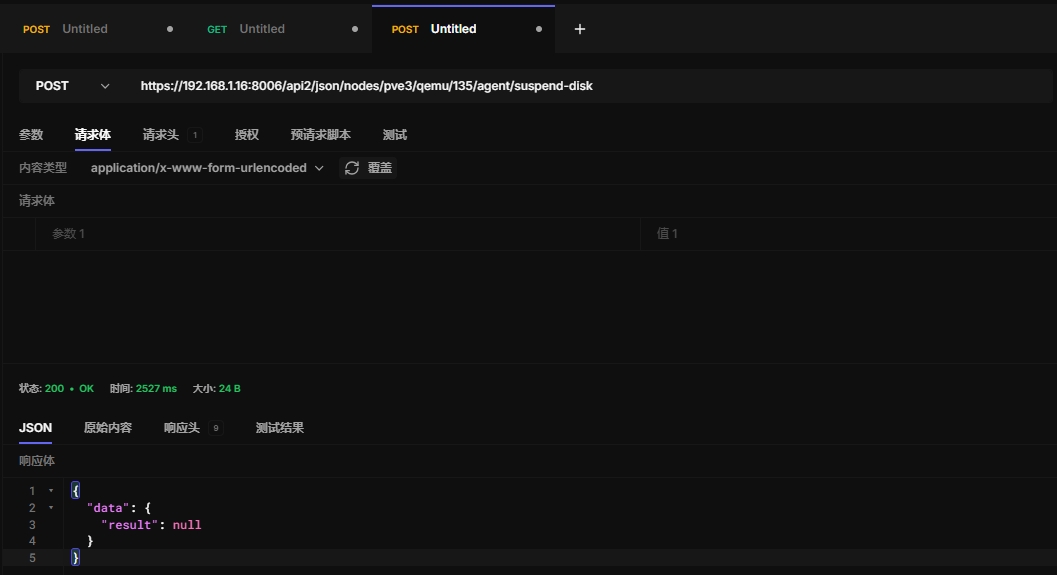
Task: Click the dot on the active POST tab
Action: (x=539, y=29)
